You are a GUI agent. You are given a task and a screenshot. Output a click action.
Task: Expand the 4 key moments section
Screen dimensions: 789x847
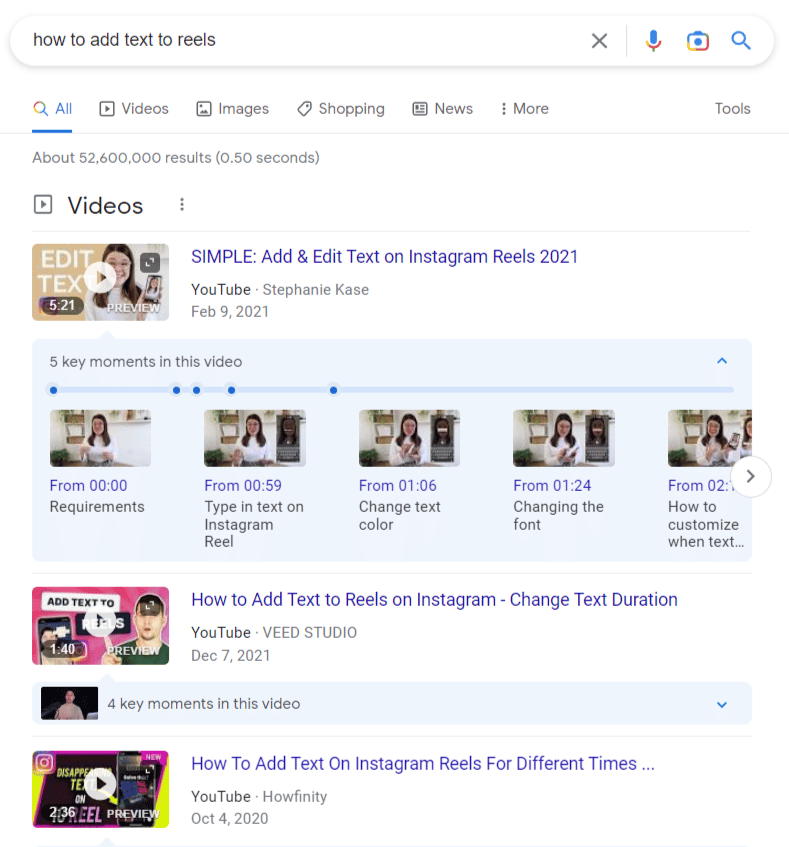tap(722, 704)
